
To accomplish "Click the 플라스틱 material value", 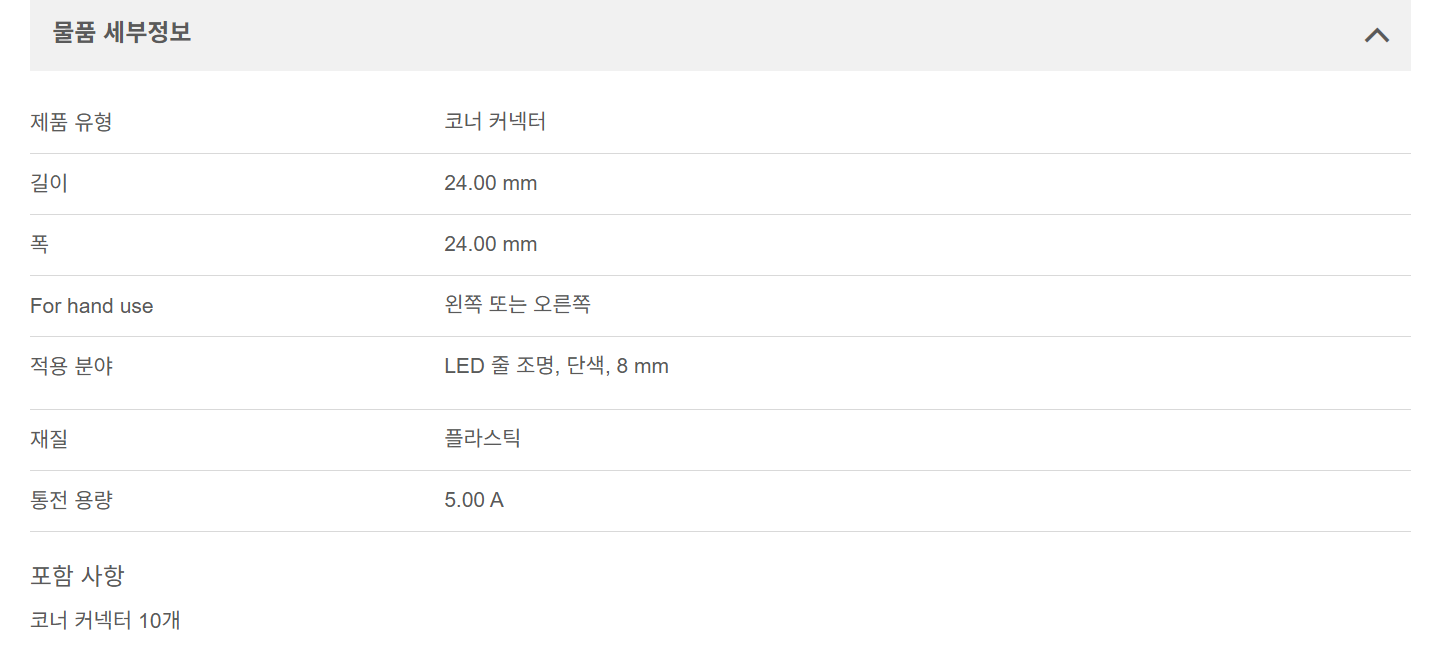I will [482, 439].
